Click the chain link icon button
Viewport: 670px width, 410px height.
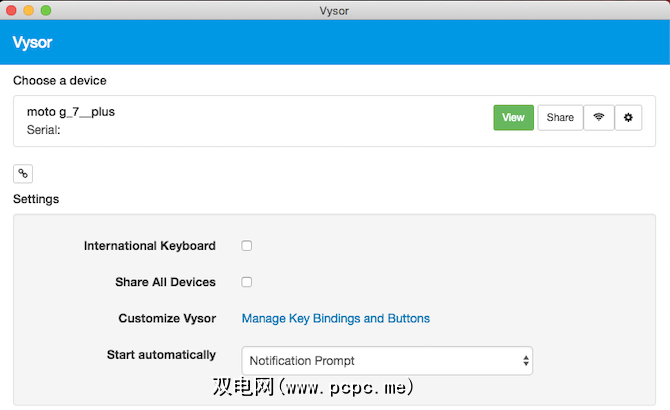tap(23, 173)
